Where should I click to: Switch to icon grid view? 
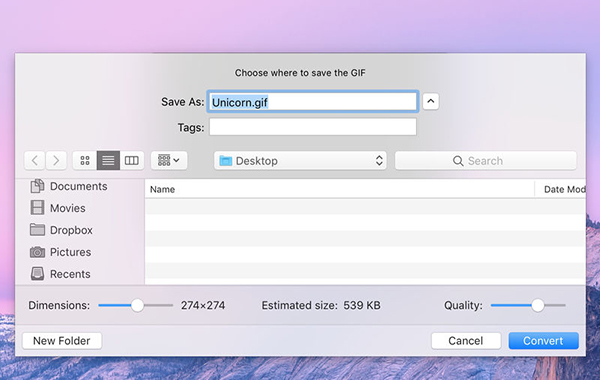[85, 160]
